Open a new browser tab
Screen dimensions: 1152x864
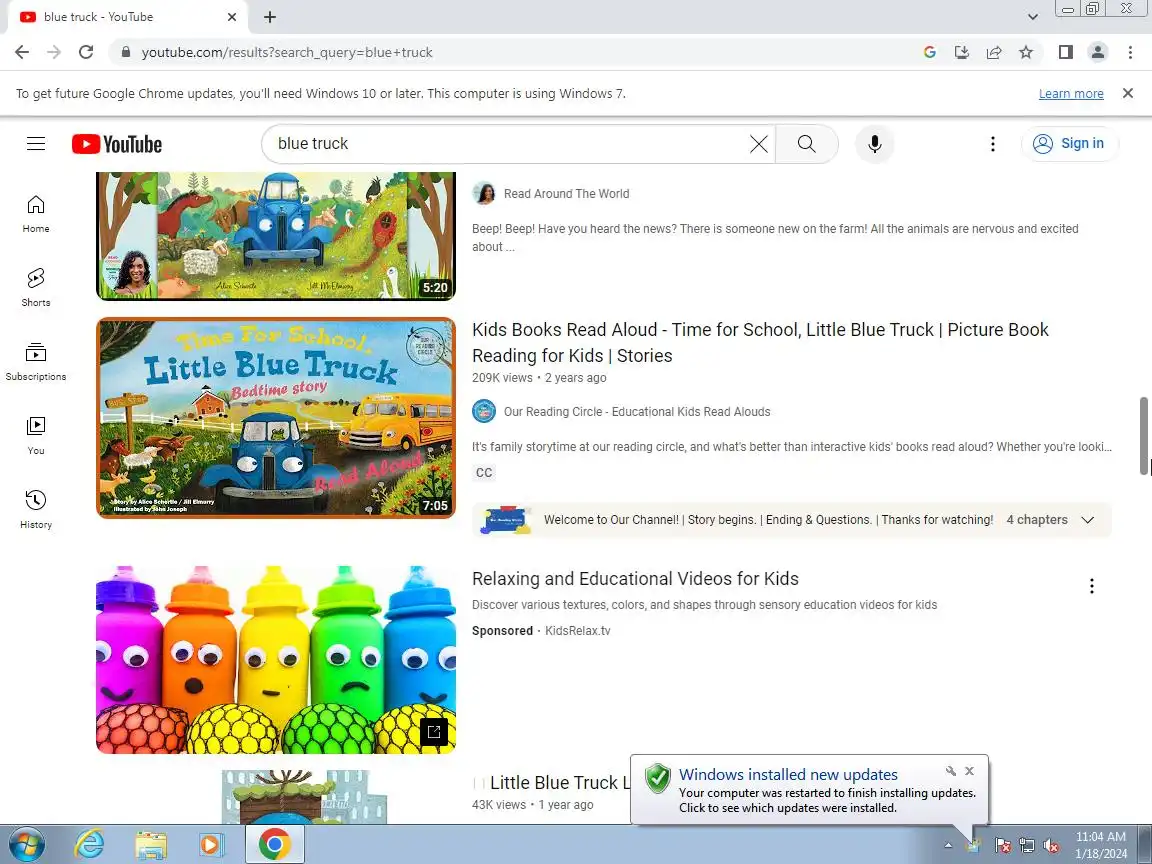pyautogui.click(x=270, y=17)
